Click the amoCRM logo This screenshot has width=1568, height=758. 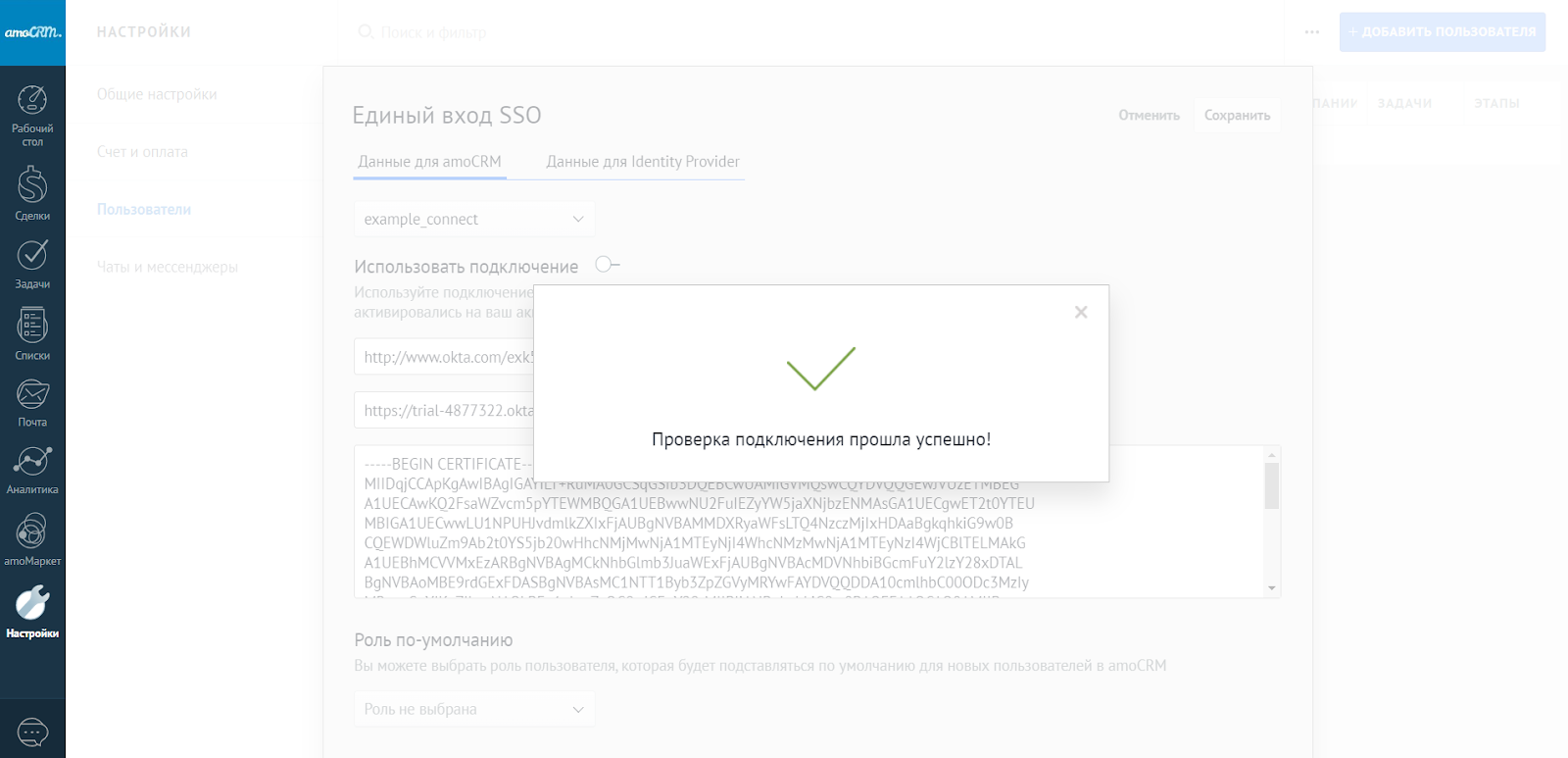coord(32,32)
